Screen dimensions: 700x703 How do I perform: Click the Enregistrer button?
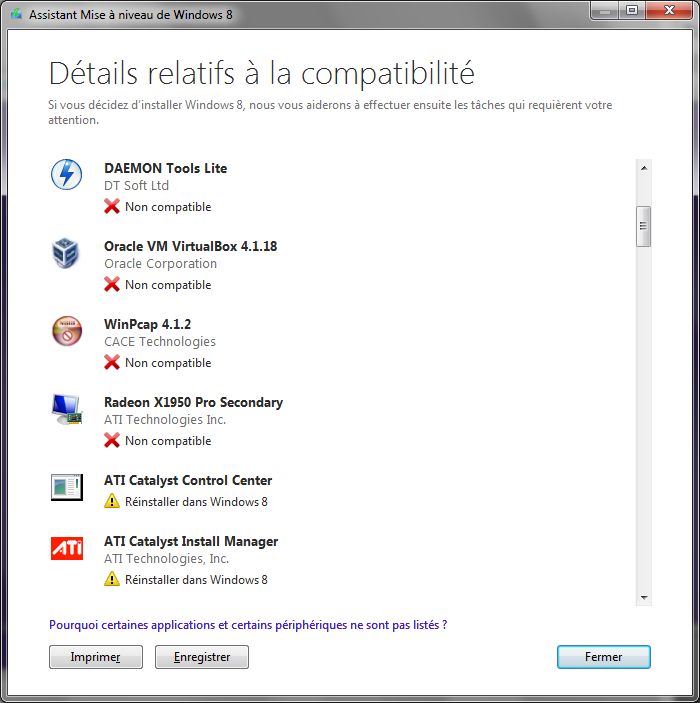[202, 657]
